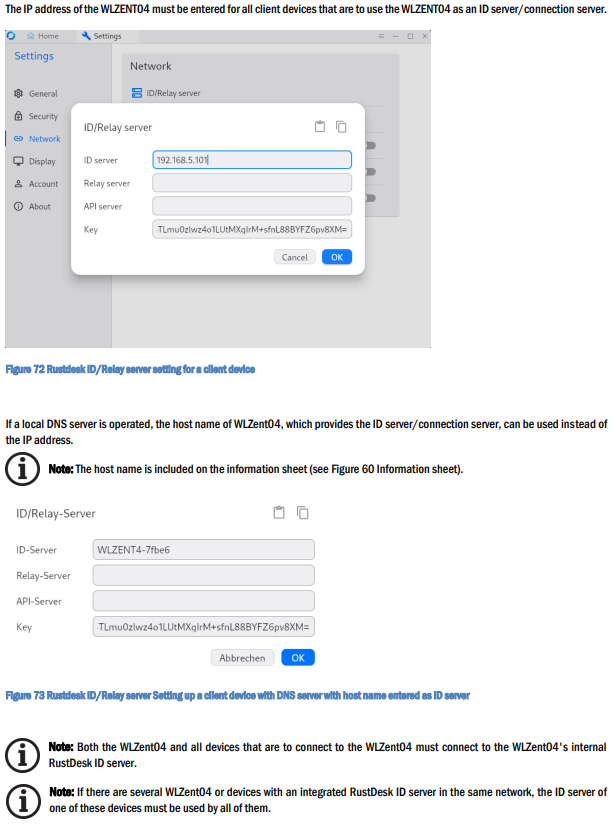Click the Figure 72 caption text
This screenshot has width=613, height=824.
(130, 369)
